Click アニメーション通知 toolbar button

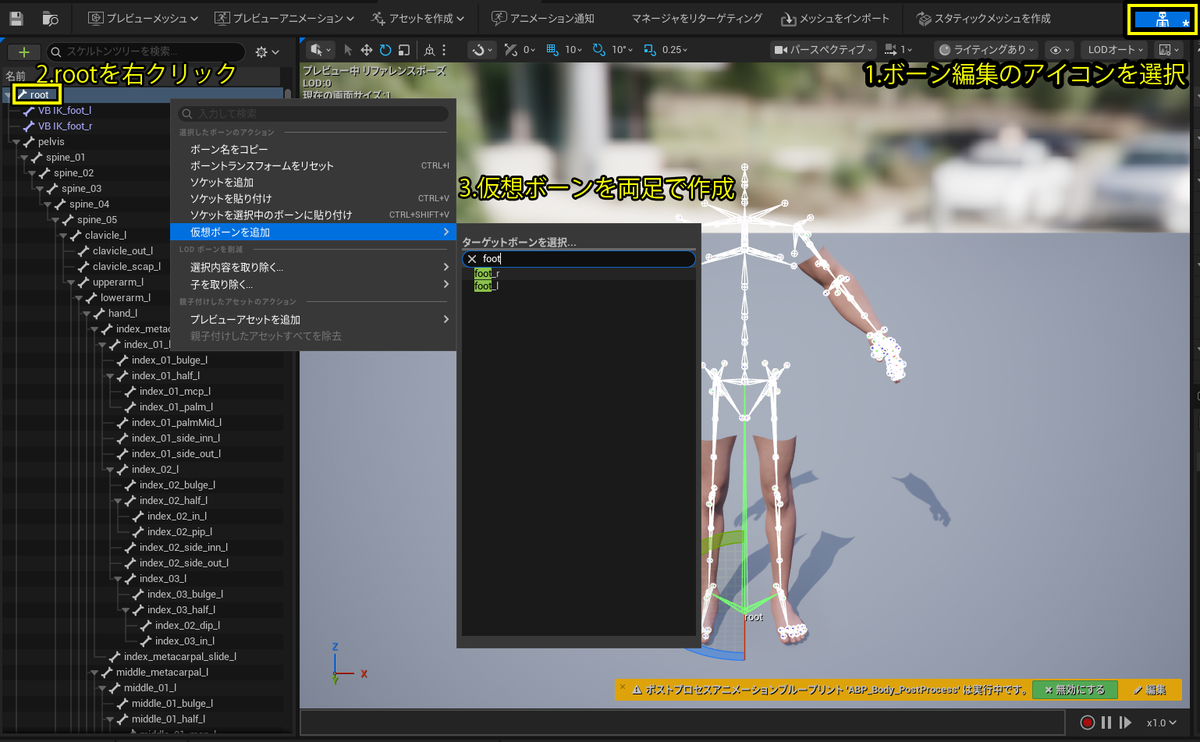click(545, 18)
